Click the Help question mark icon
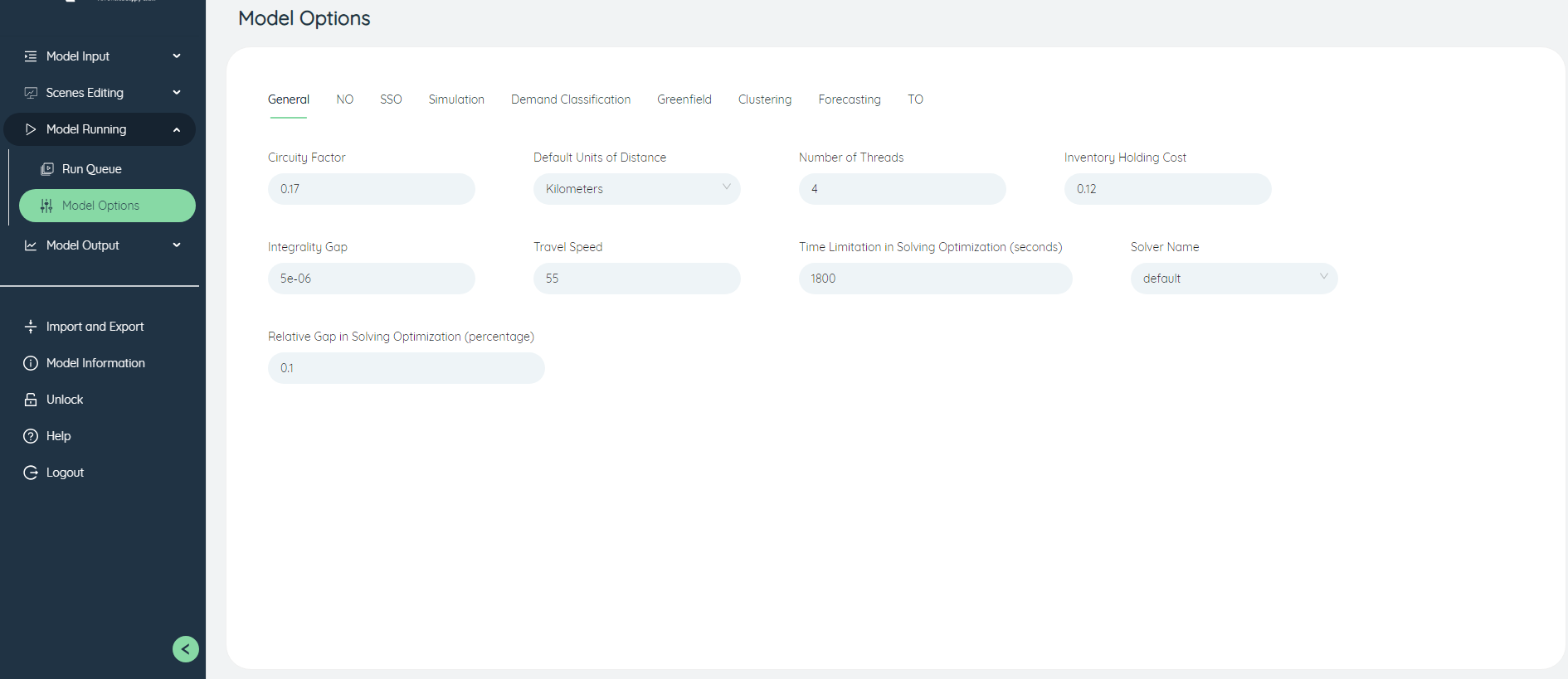 coord(31,436)
